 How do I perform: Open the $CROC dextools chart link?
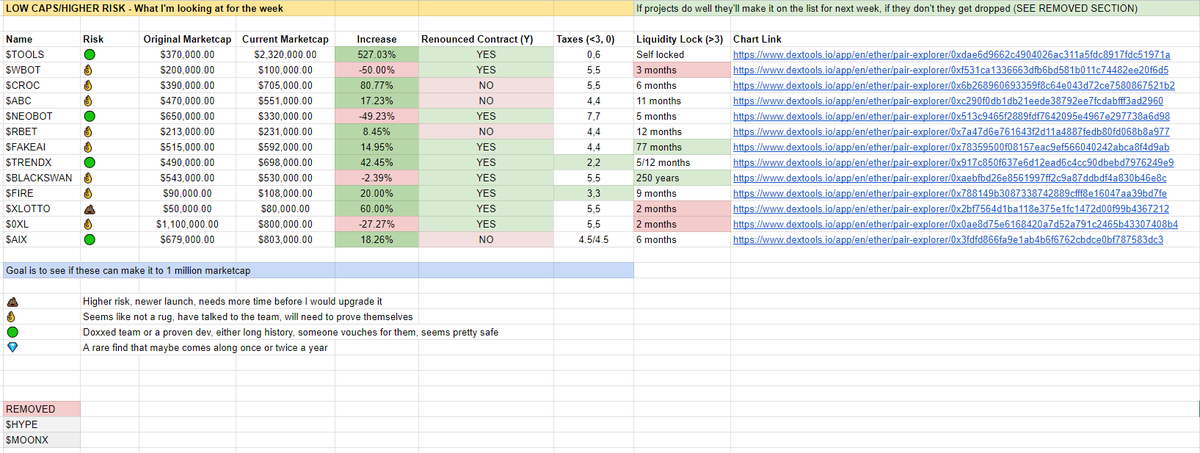(953, 86)
